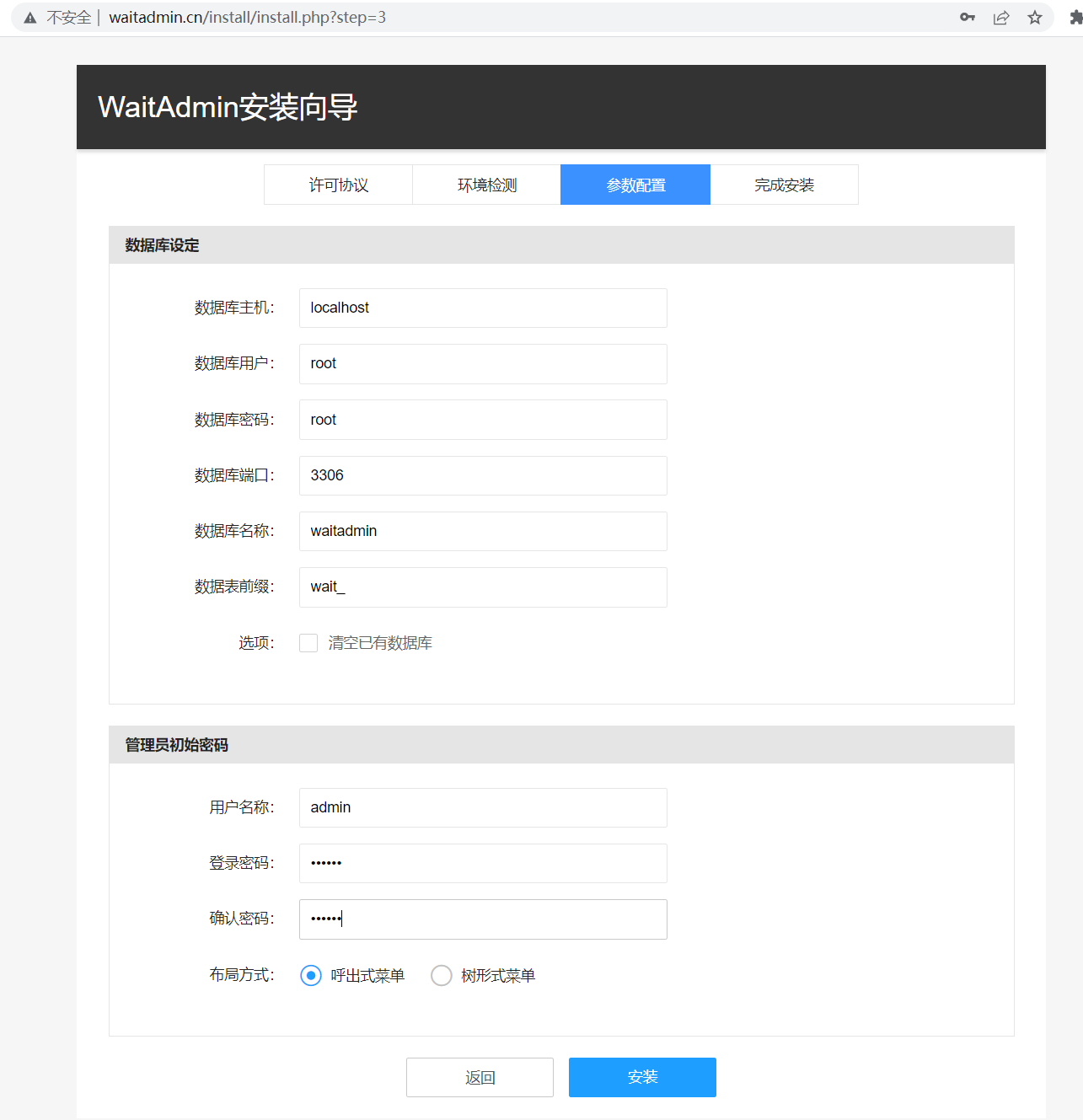Go to the license agreement tab
The height and width of the screenshot is (1120, 1083).
(338, 185)
